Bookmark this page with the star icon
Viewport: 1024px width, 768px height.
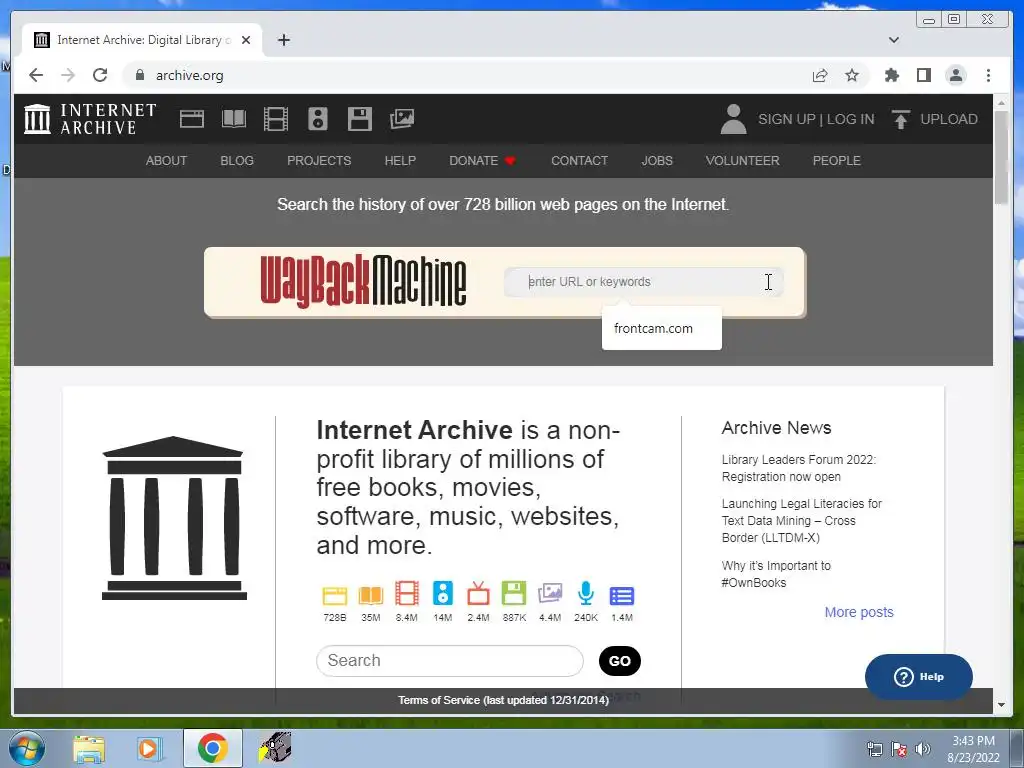point(852,75)
